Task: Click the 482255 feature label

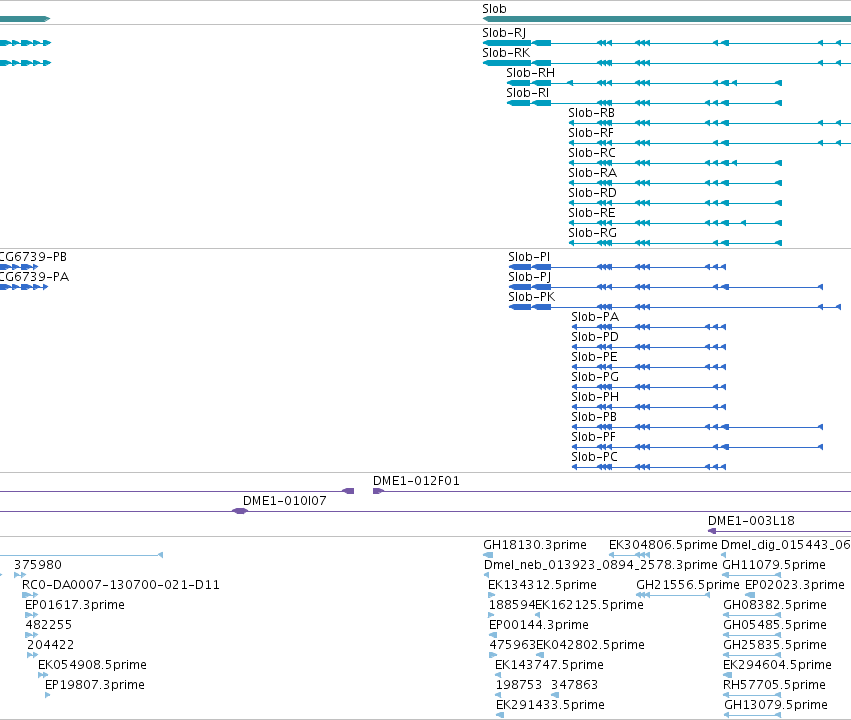Action: point(48,626)
